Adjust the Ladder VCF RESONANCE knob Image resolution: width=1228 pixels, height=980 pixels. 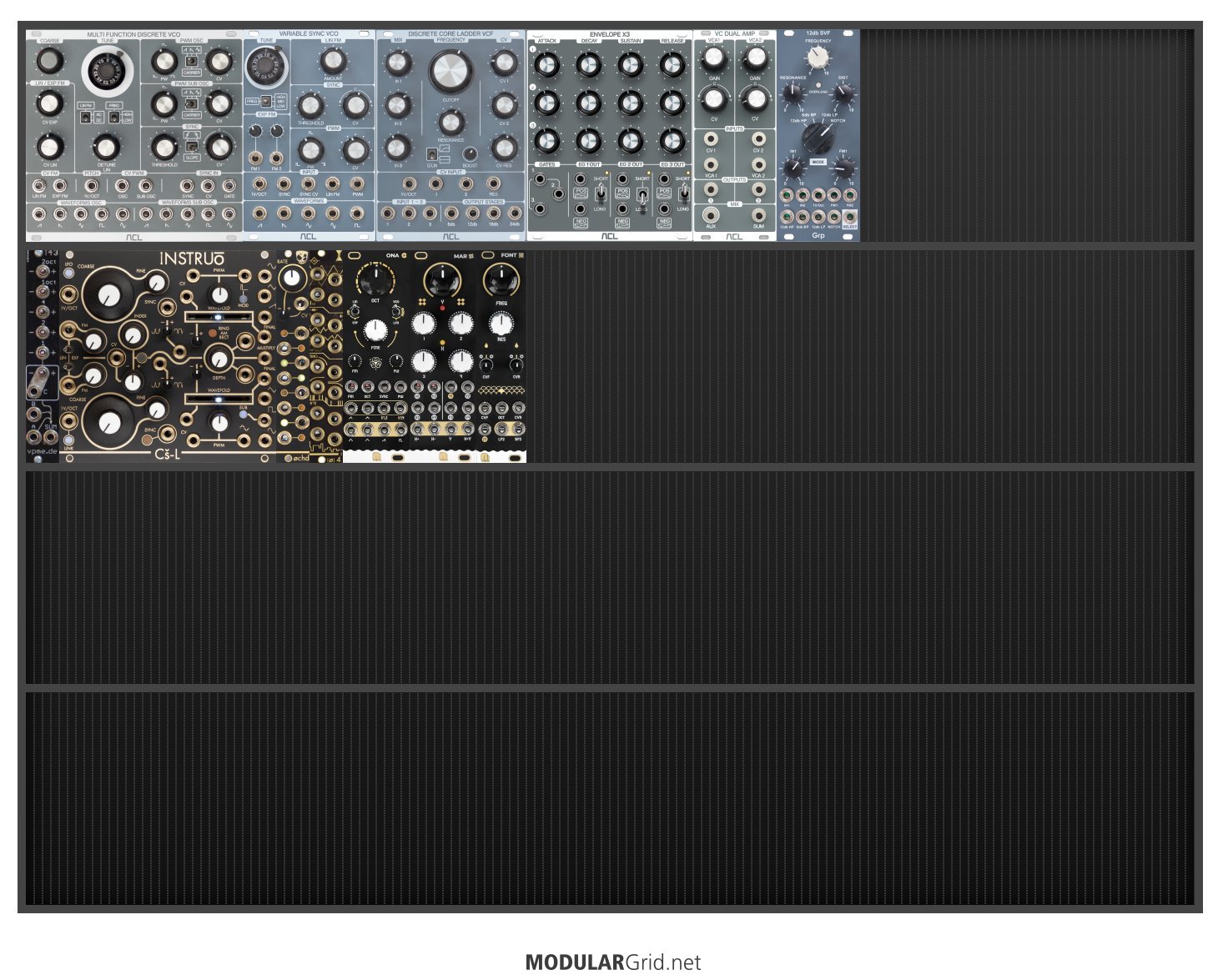click(x=450, y=123)
